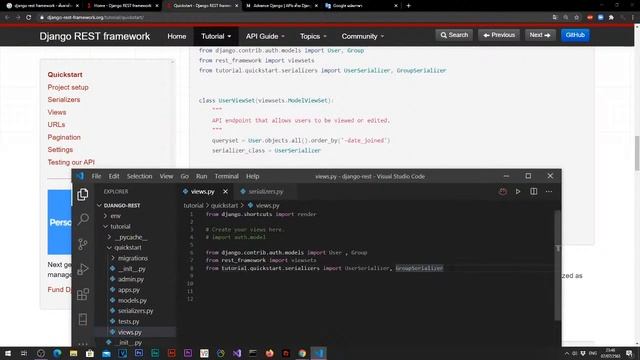Open Firefox from the taskbar
This screenshot has width=640, height=360.
coord(269,353)
